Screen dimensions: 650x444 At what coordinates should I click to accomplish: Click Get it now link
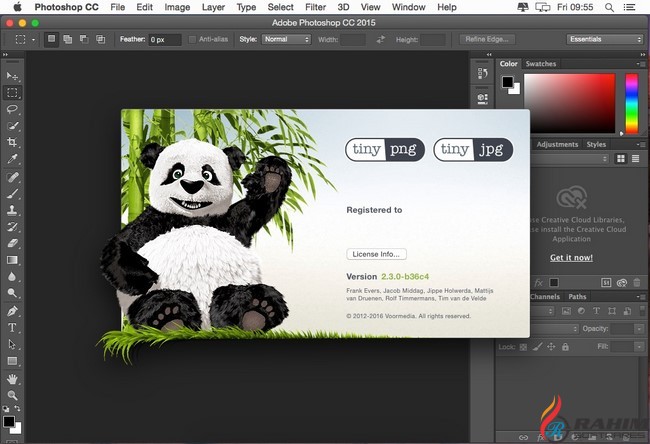[571, 257]
